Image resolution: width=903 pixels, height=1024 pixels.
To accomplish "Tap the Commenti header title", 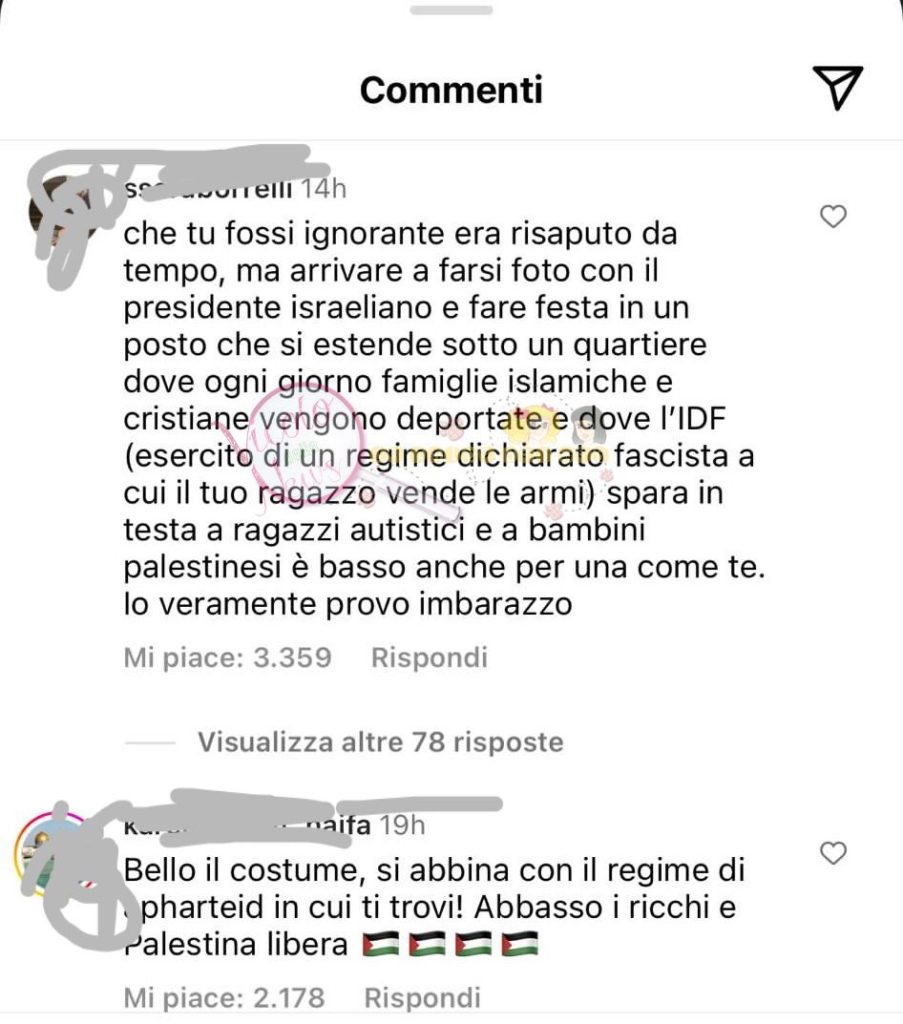I will tap(451, 89).
